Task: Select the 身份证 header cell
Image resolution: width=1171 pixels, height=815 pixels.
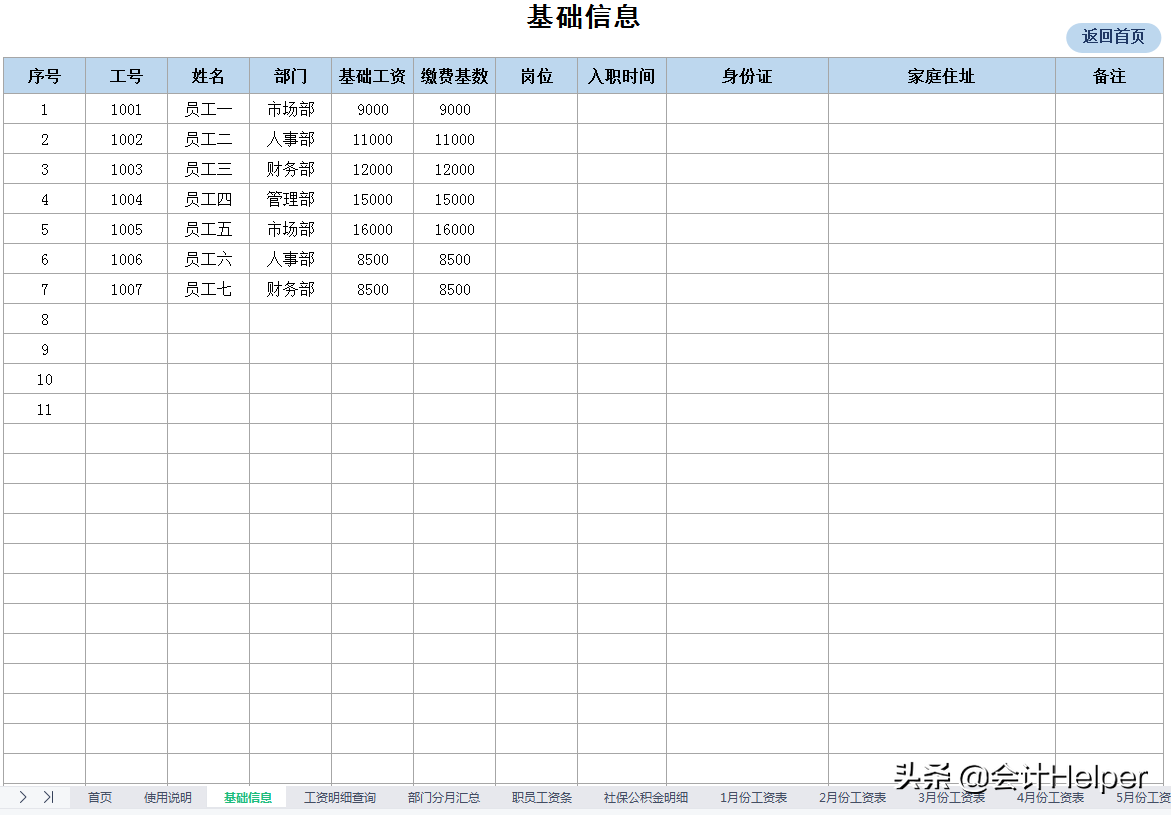Action: click(748, 76)
